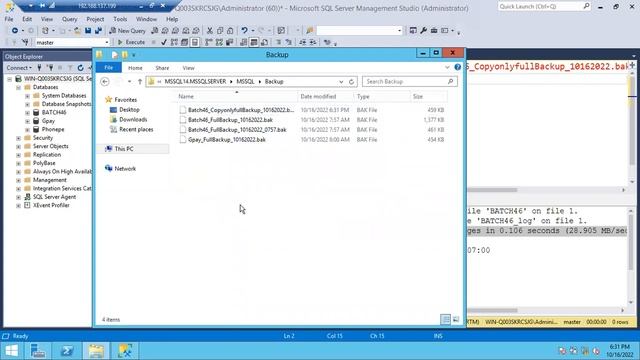Click the Windows Start button
The height and width of the screenshot is (360, 640).
[x=11, y=351]
